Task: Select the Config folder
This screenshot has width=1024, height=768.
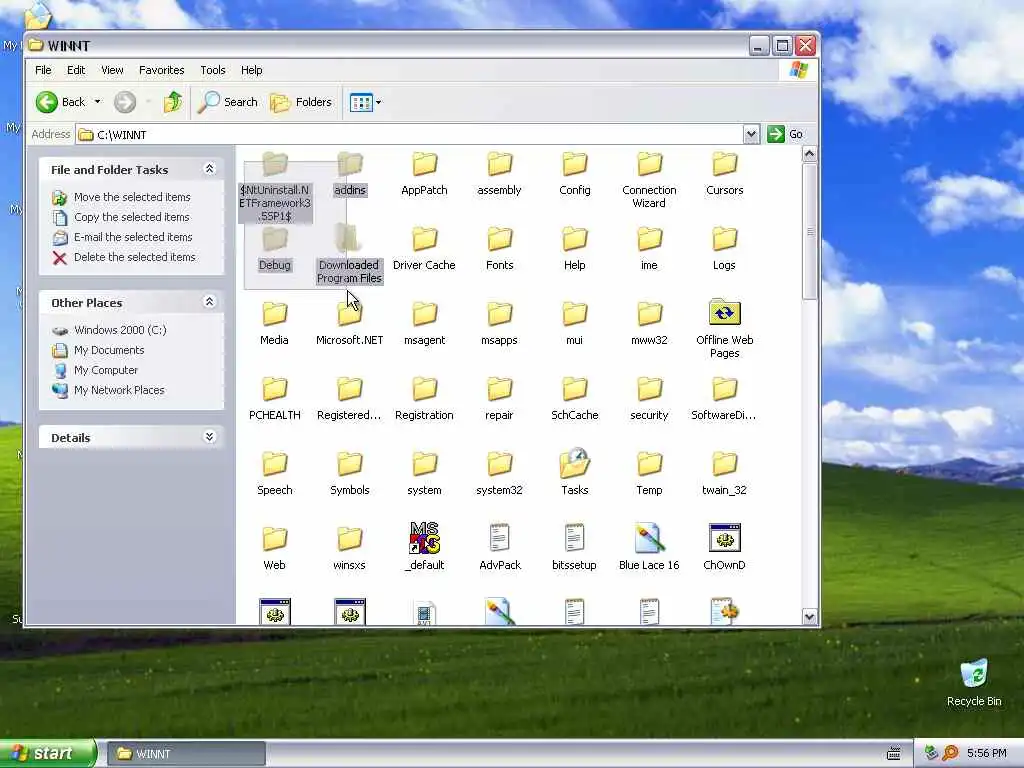Action: coord(575,174)
